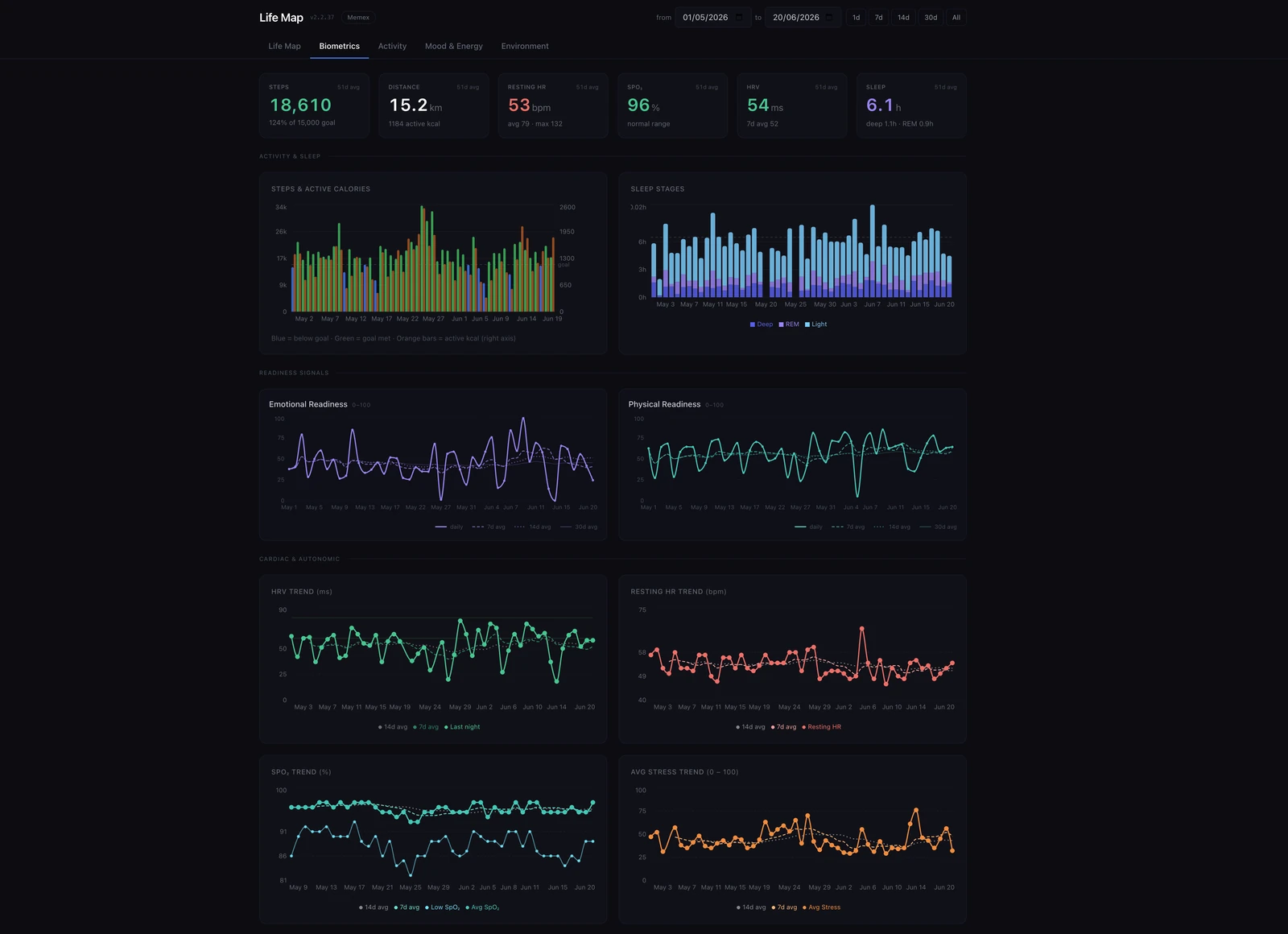Toggle the 14d avg series in Emotional Readiness legend
Viewport: 1288px width, 934px height.
[x=532, y=527]
